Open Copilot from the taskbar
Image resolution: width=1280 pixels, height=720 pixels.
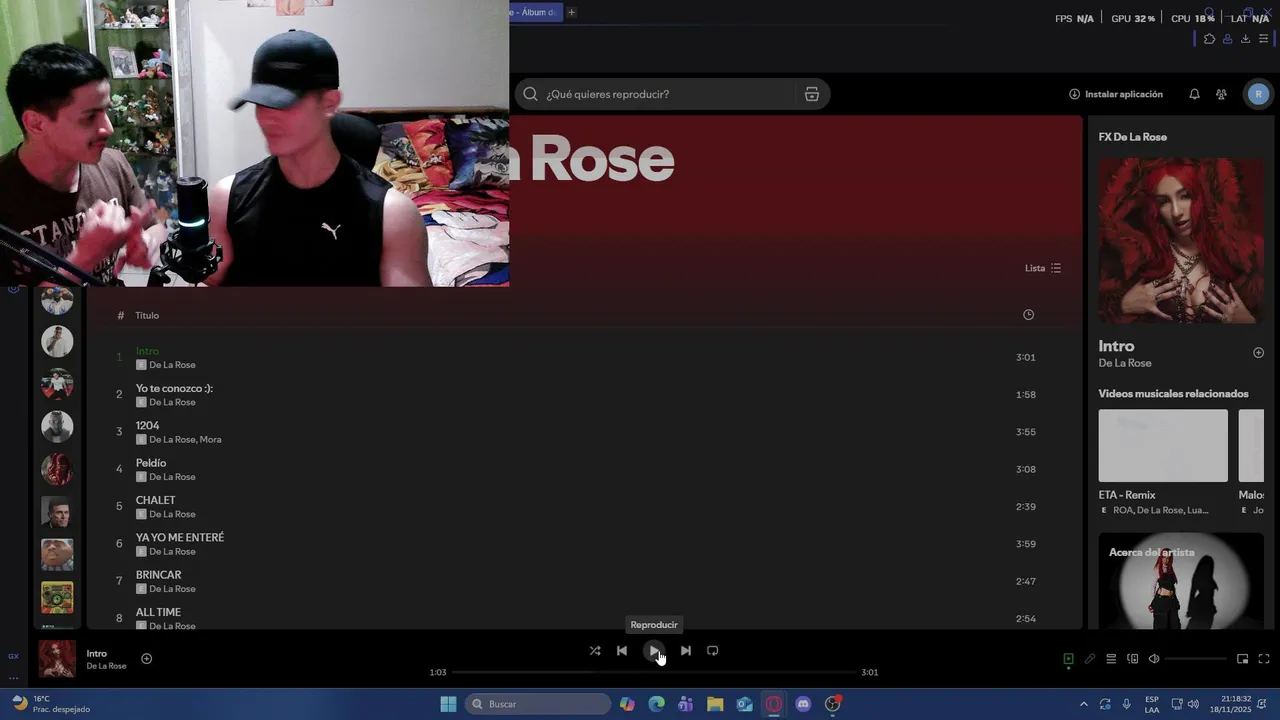[627, 704]
